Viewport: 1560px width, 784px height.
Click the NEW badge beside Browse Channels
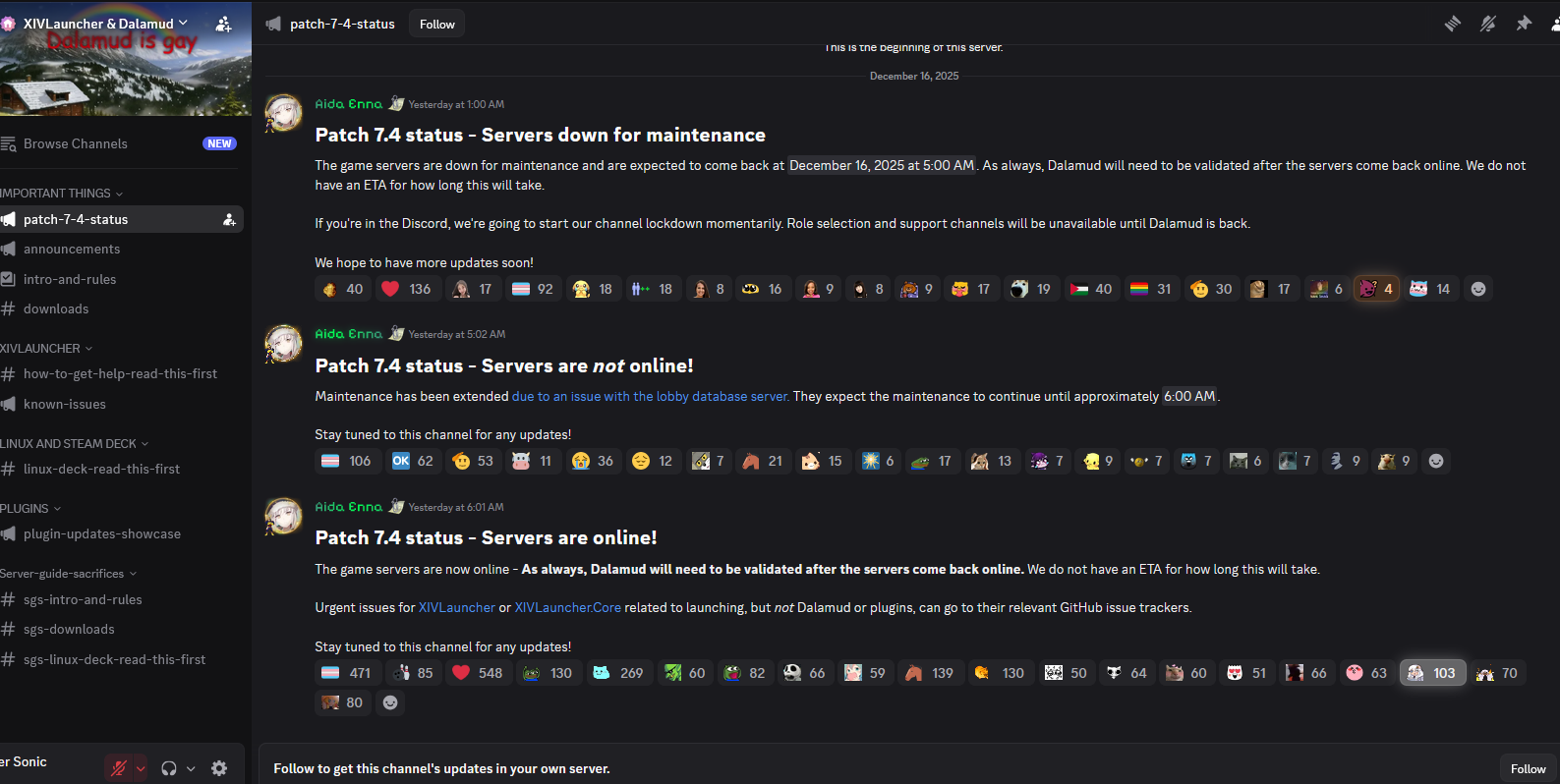[219, 143]
